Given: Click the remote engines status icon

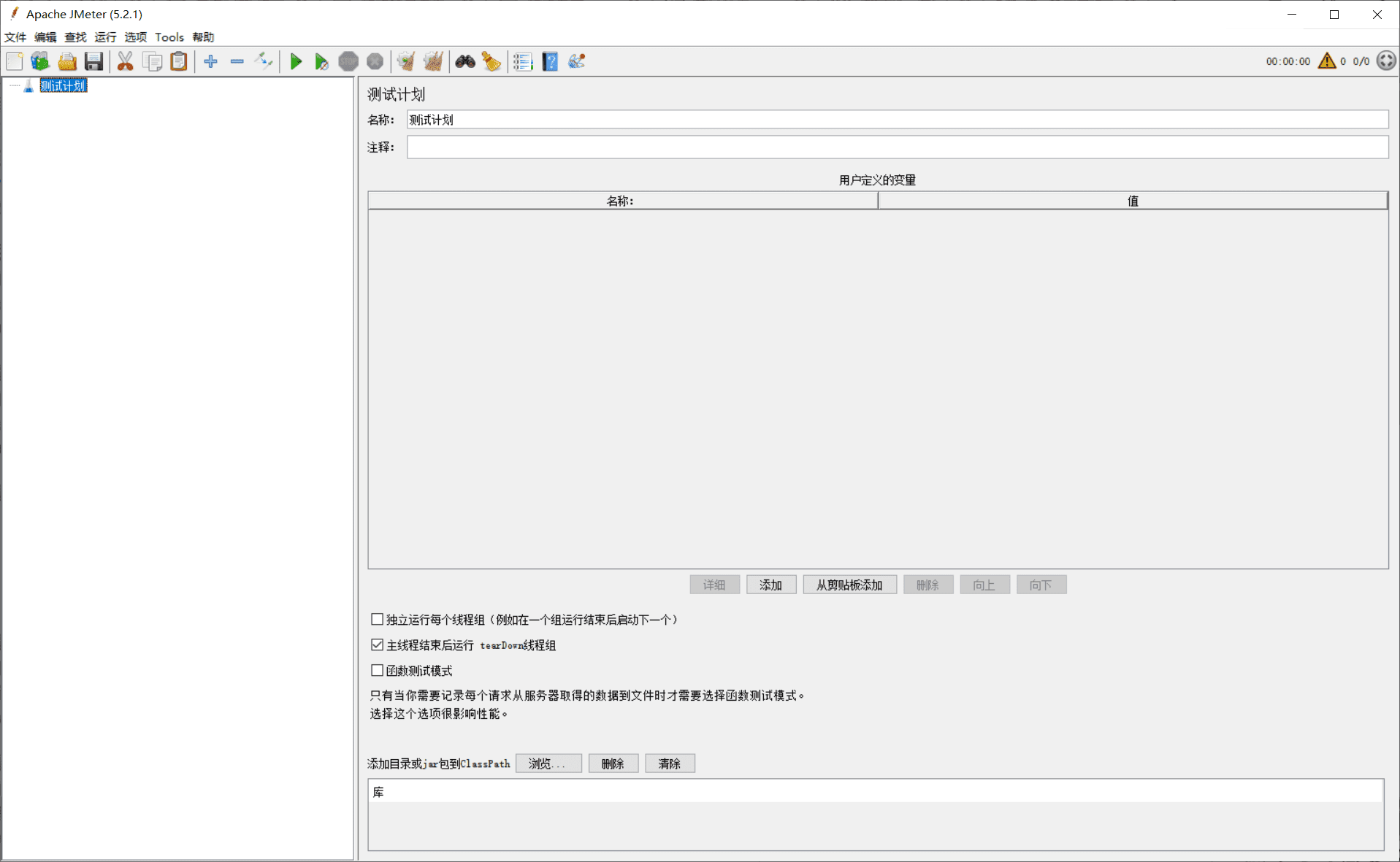Looking at the screenshot, I should (x=1386, y=61).
